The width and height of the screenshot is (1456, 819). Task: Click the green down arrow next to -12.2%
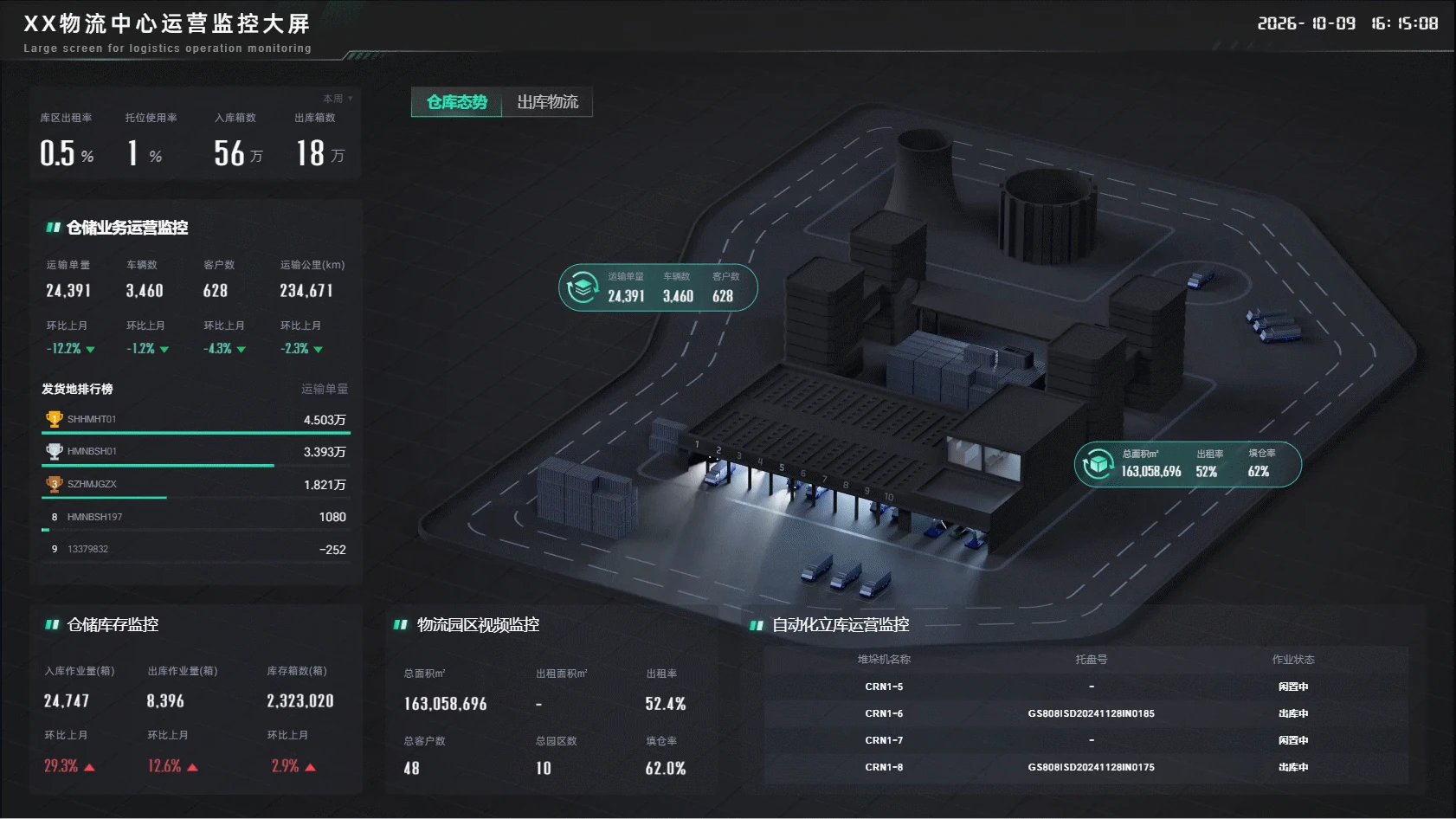91,350
